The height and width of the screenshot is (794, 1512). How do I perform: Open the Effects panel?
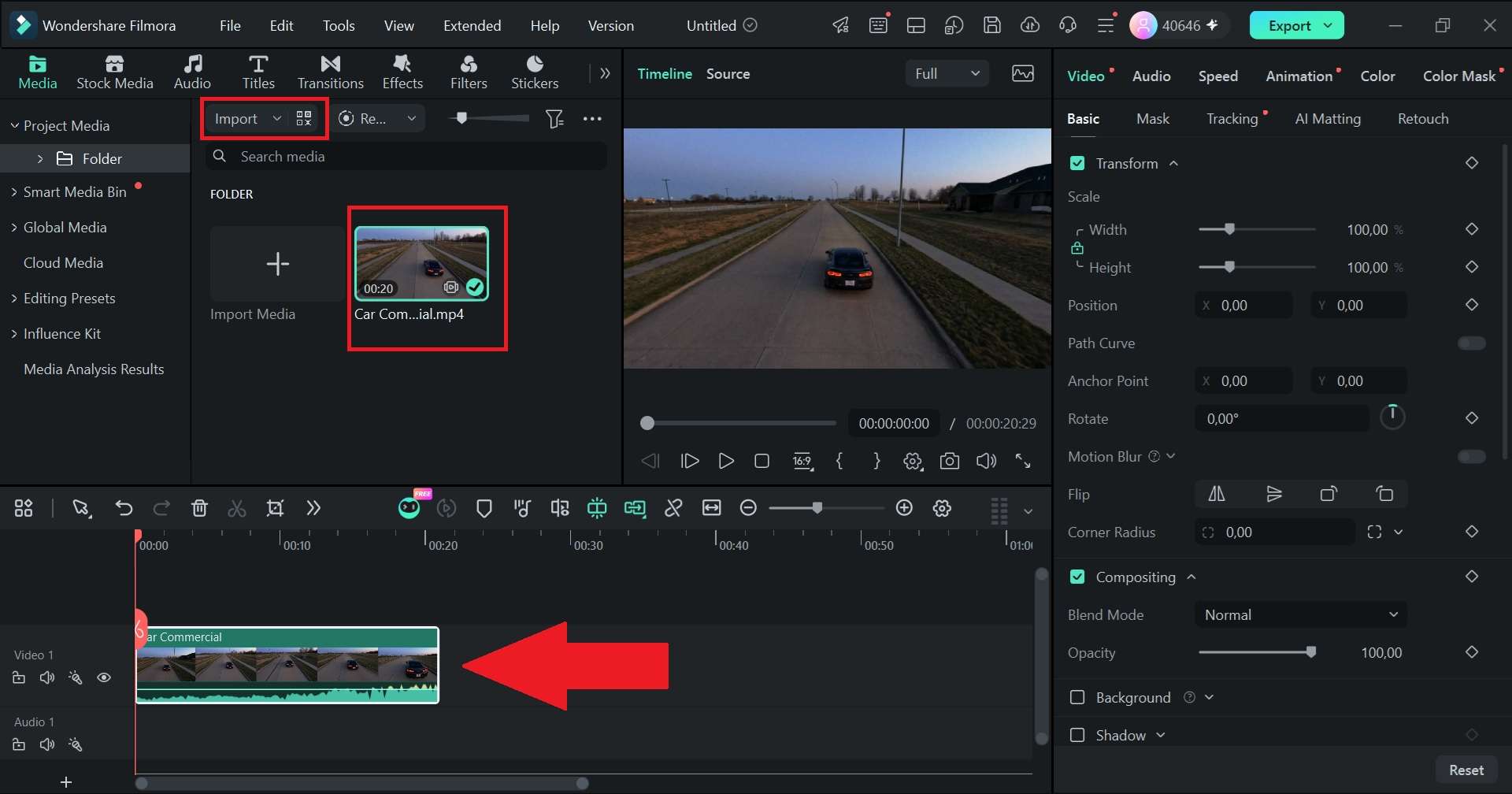(402, 72)
